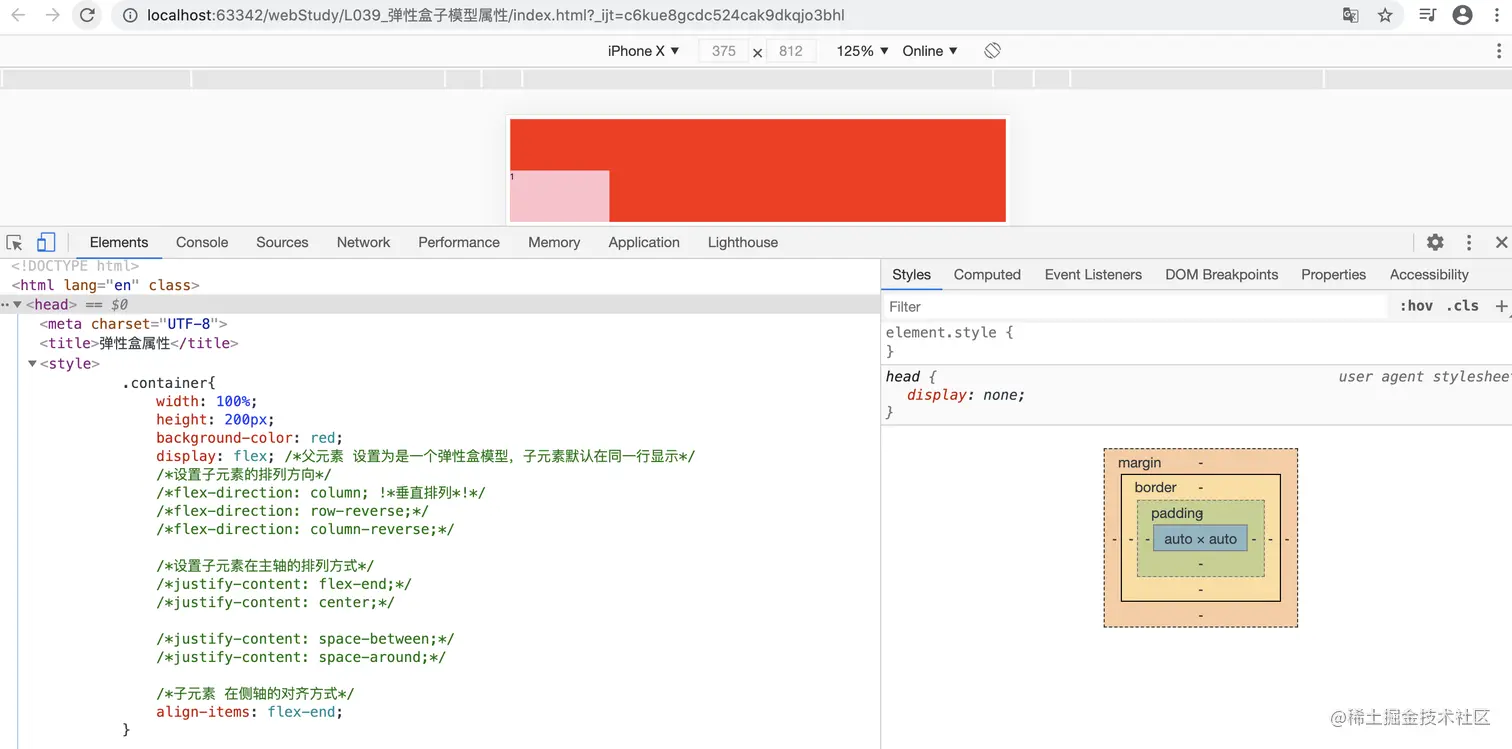Click the address bar URL
Viewport: 1512px width, 749px height.
495,15
